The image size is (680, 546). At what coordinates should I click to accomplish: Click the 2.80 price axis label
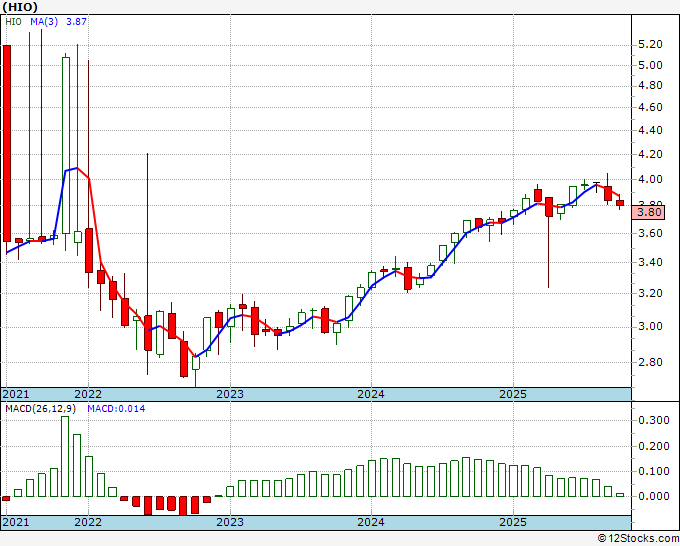(x=650, y=362)
